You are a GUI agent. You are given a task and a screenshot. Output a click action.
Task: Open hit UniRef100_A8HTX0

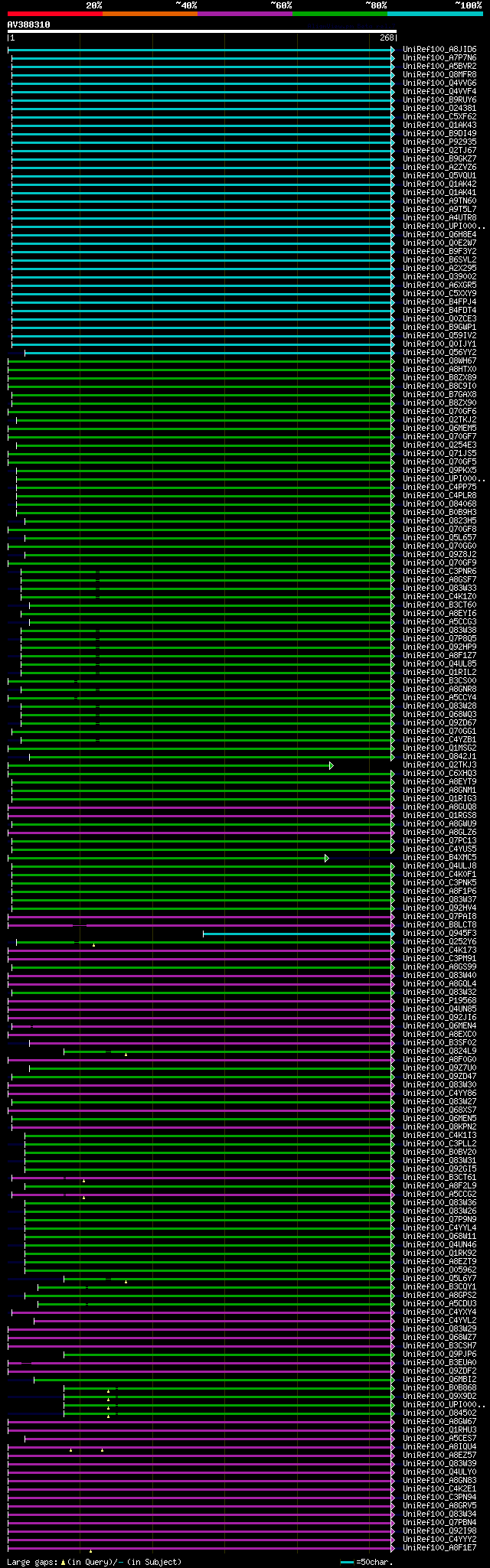click(x=439, y=370)
